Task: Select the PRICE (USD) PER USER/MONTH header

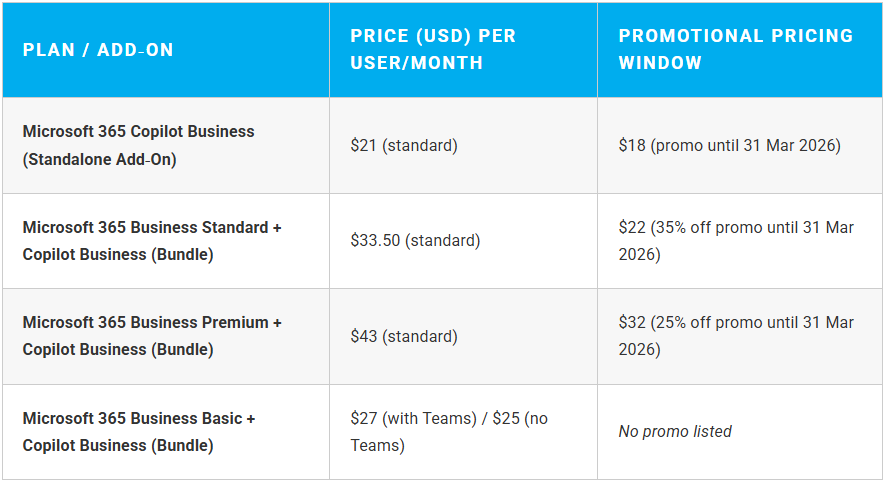Action: tap(433, 49)
